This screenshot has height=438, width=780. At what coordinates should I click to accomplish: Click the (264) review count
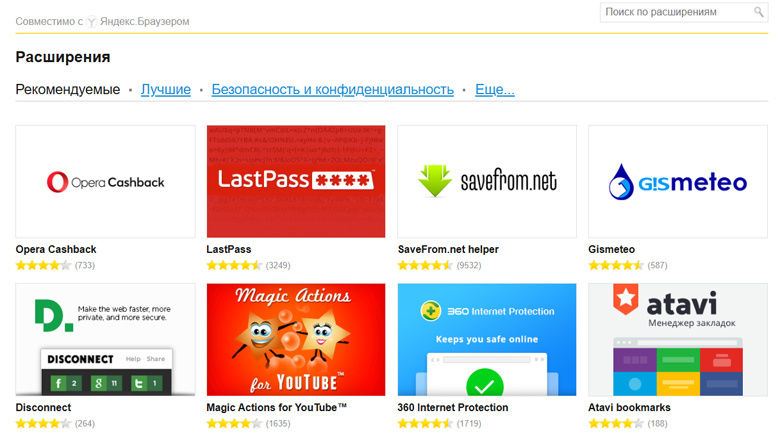point(85,424)
